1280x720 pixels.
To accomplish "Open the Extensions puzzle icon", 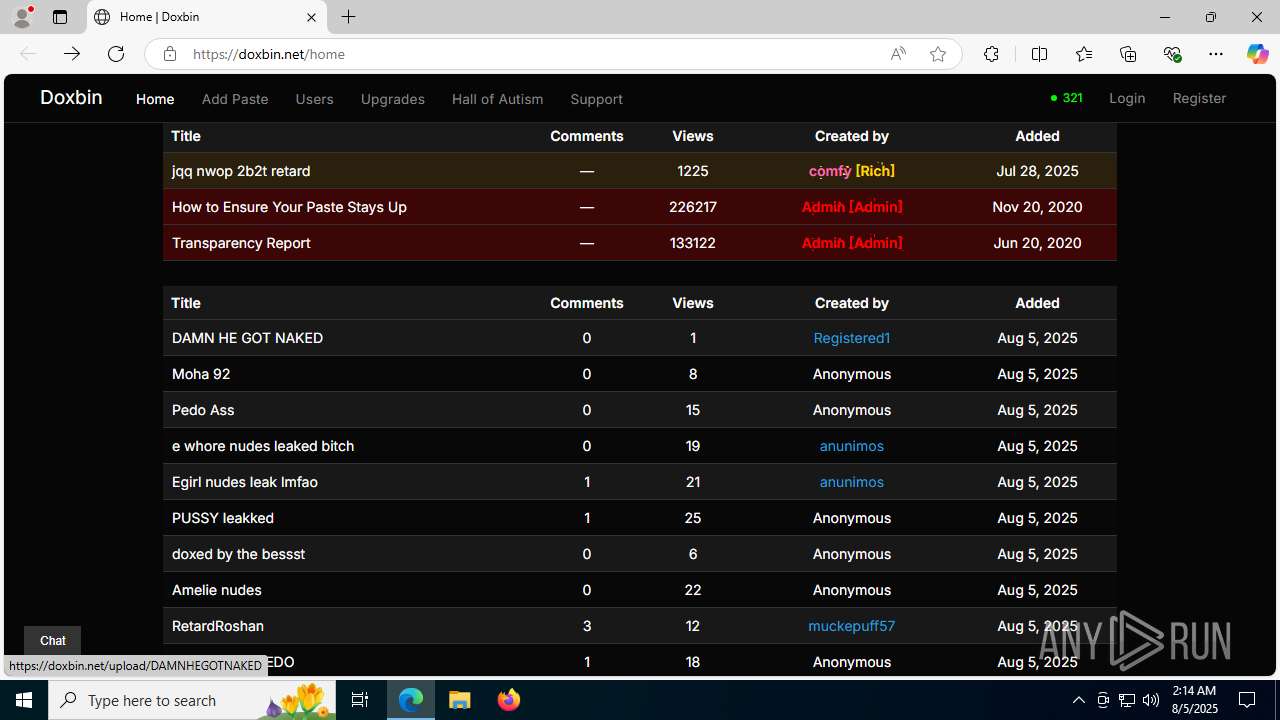I will point(991,54).
